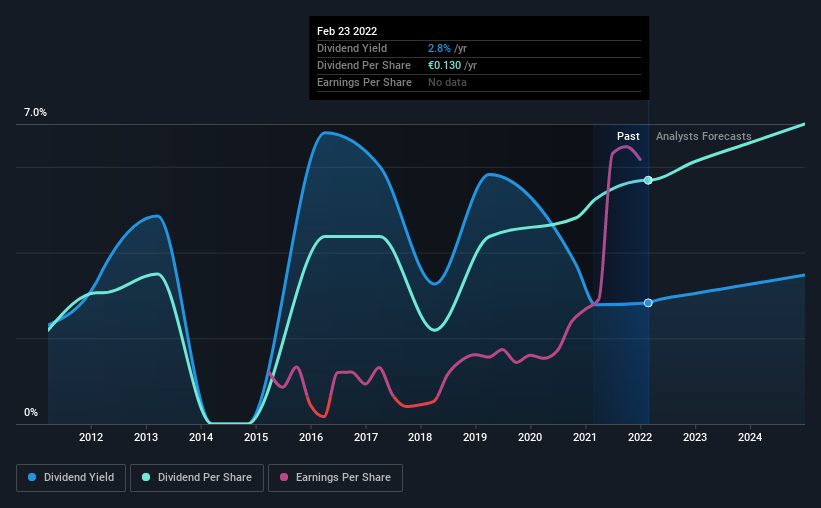Click the 2024 x-axis year label
Image resolution: width=821 pixels, height=508 pixels.
[x=750, y=437]
